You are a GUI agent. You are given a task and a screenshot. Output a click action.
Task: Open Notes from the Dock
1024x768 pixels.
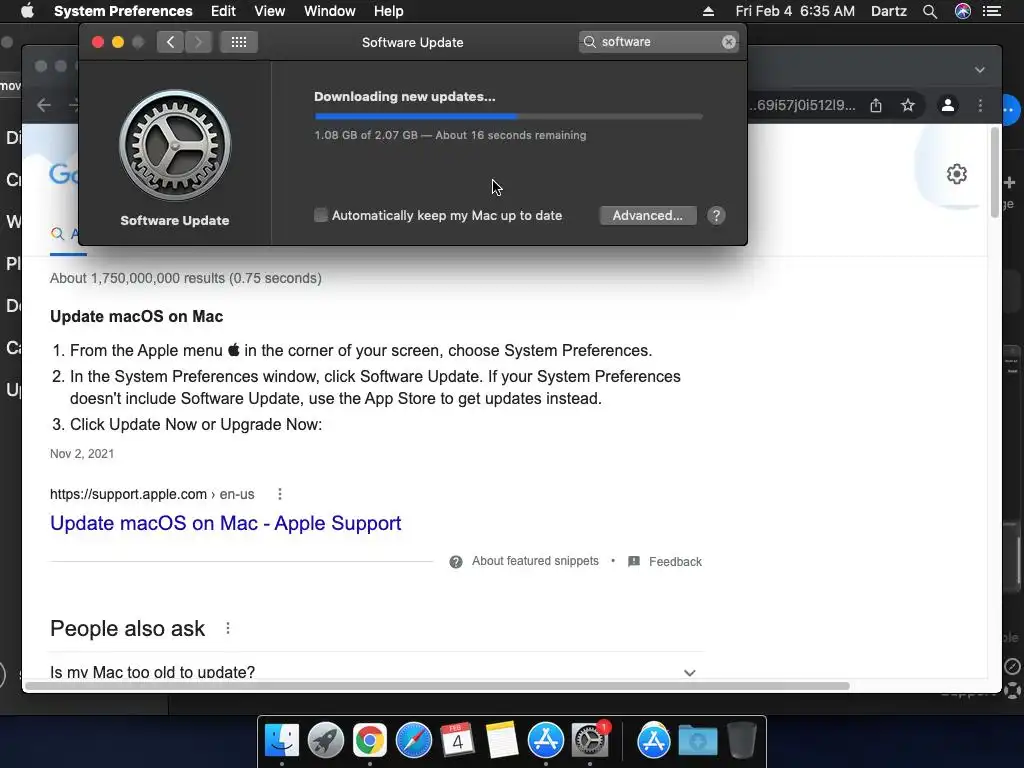click(502, 741)
